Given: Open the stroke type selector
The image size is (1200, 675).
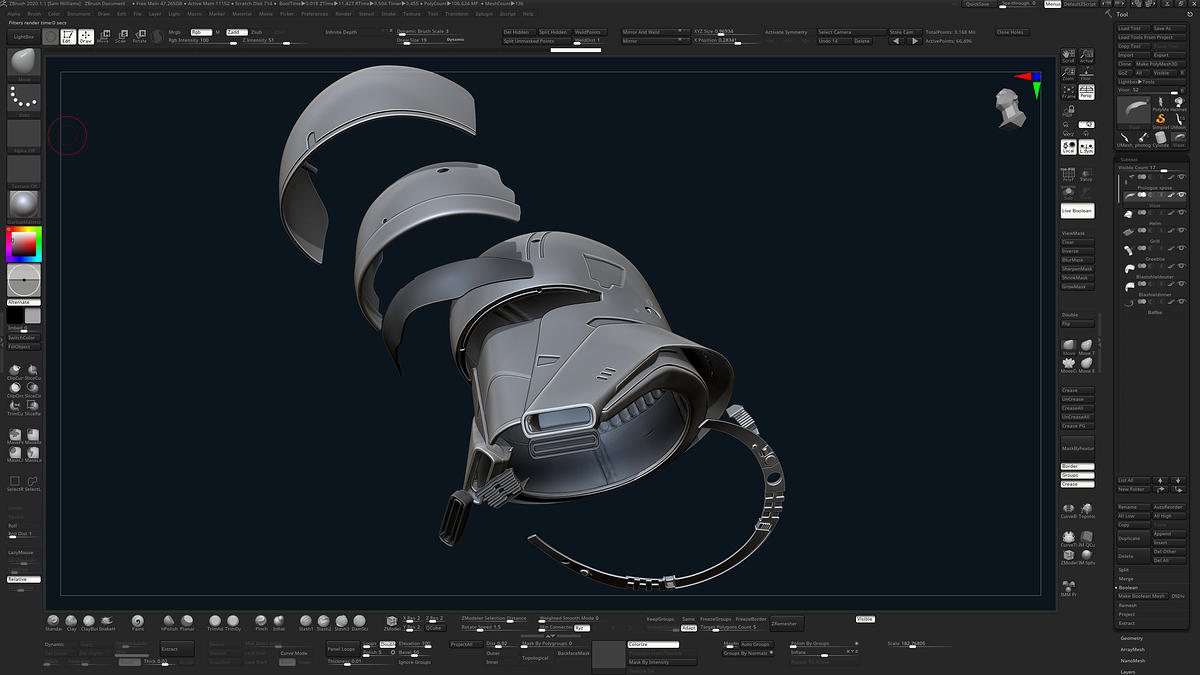Looking at the screenshot, I should coord(24,100).
